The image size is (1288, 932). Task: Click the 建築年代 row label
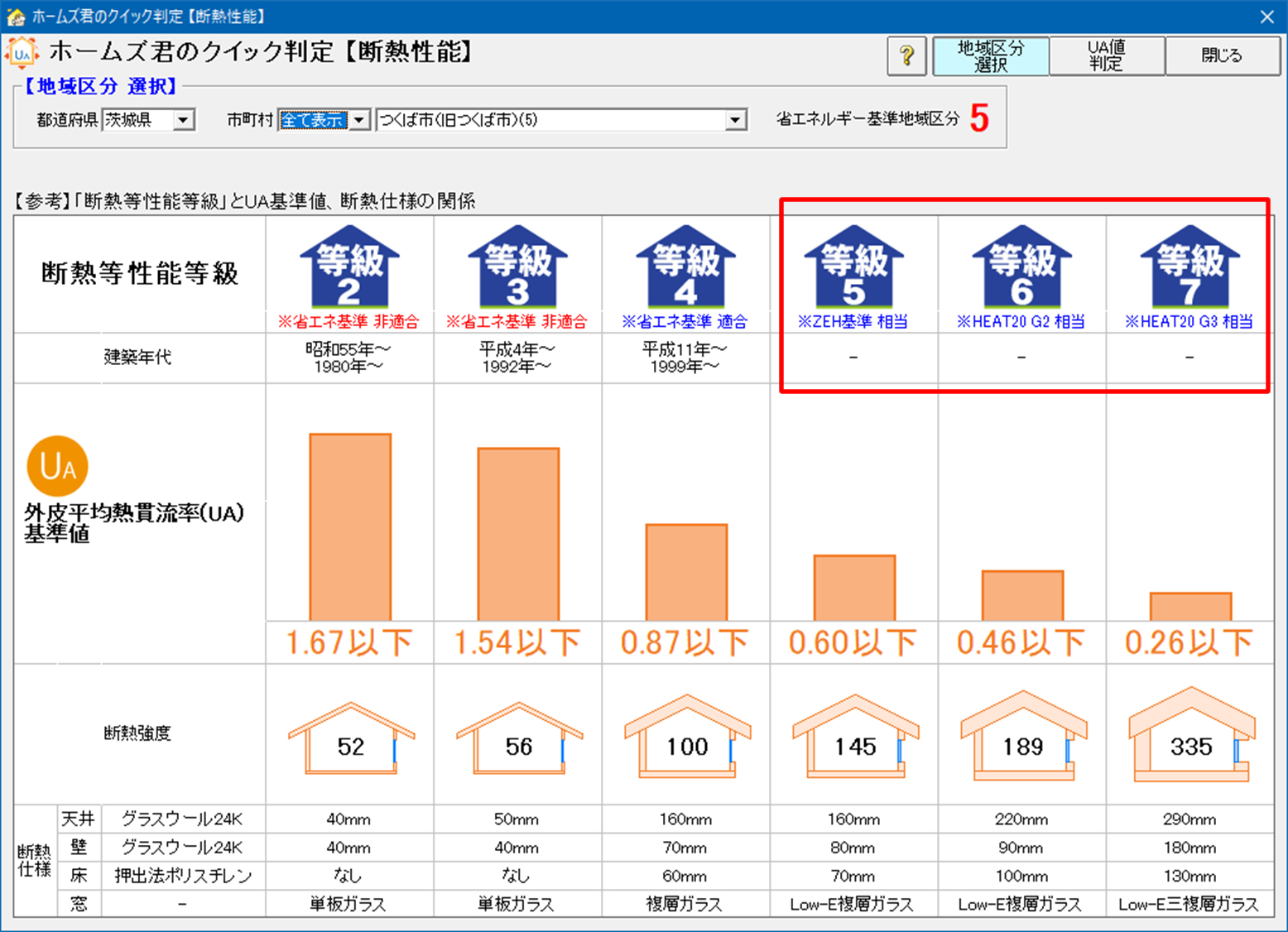tap(137, 358)
